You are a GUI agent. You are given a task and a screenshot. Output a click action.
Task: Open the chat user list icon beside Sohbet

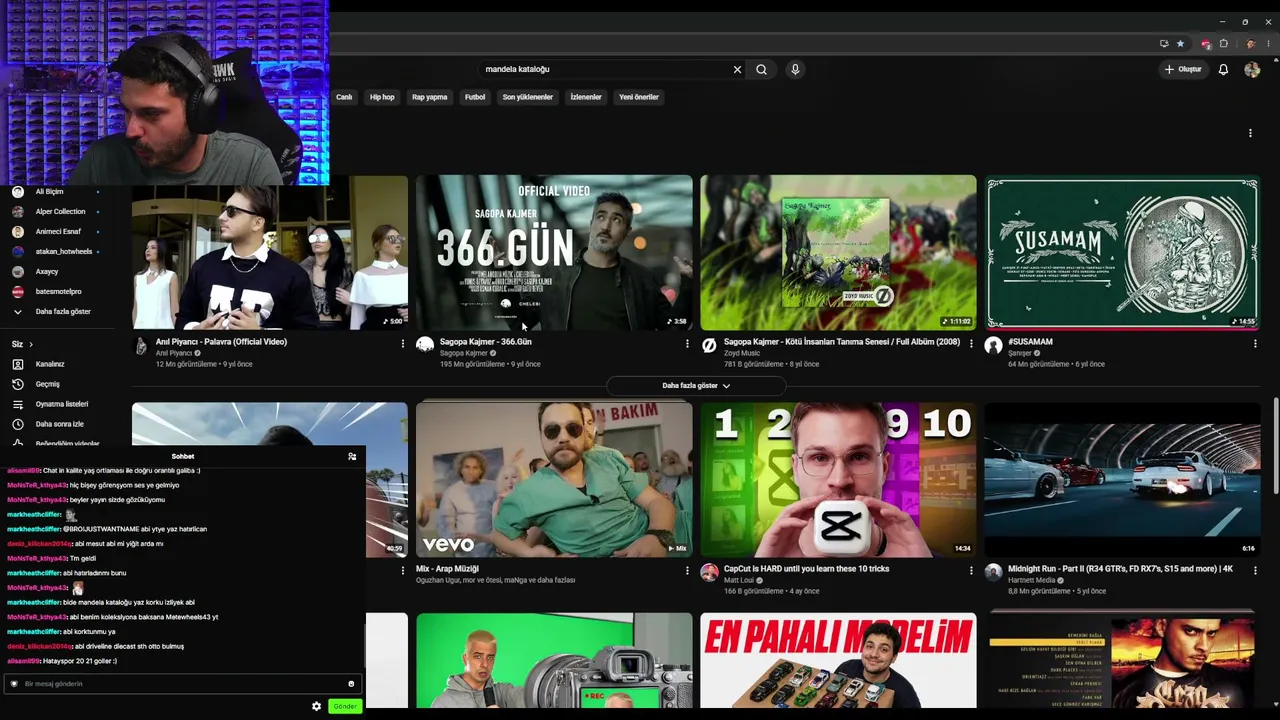(x=352, y=456)
